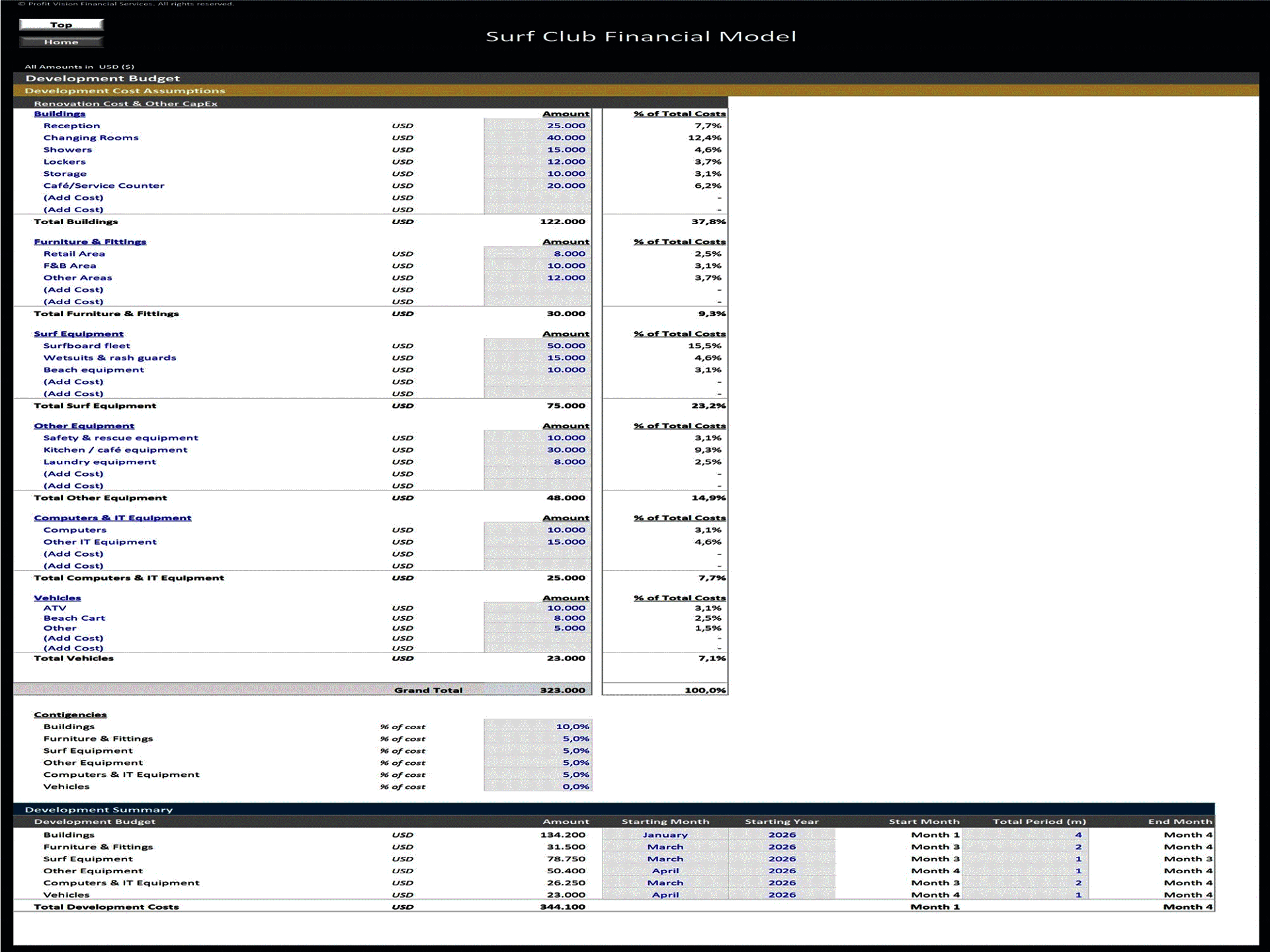Viewport: 1270px width, 952px height.
Task: Click Computers & IT Equipment heading
Action: pyautogui.click(x=112, y=518)
